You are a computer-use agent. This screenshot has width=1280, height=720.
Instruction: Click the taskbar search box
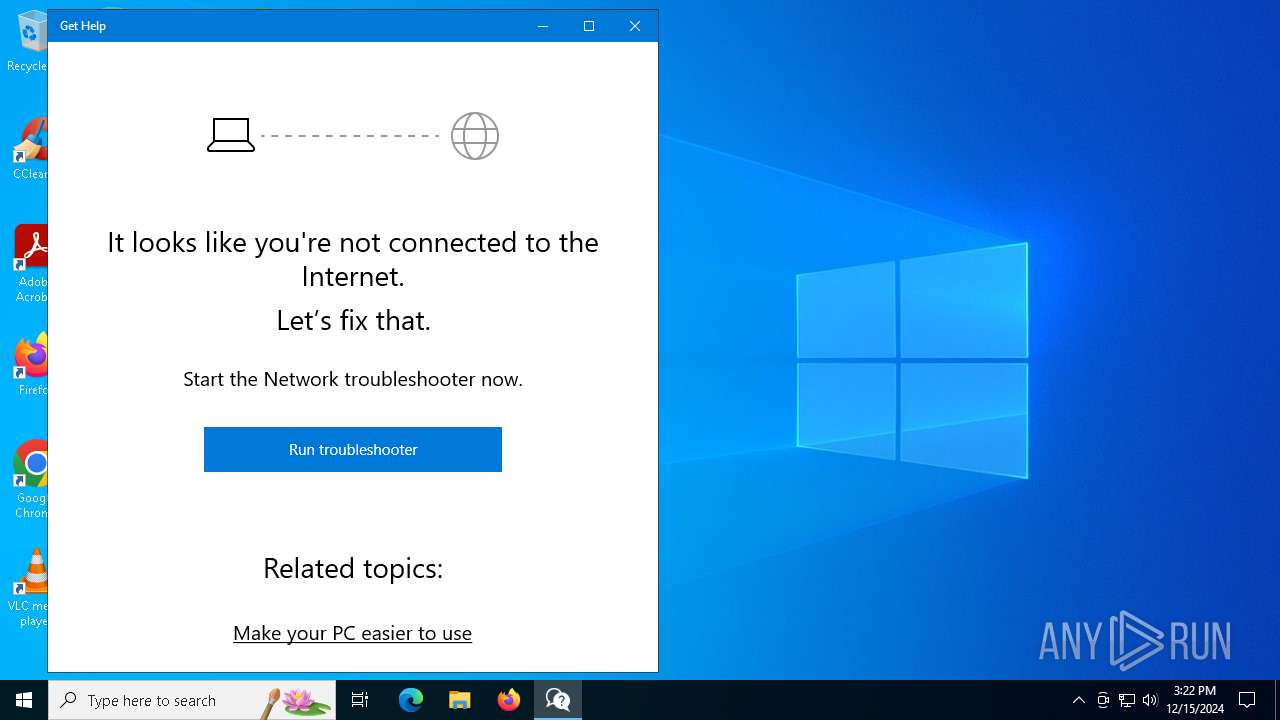click(192, 700)
